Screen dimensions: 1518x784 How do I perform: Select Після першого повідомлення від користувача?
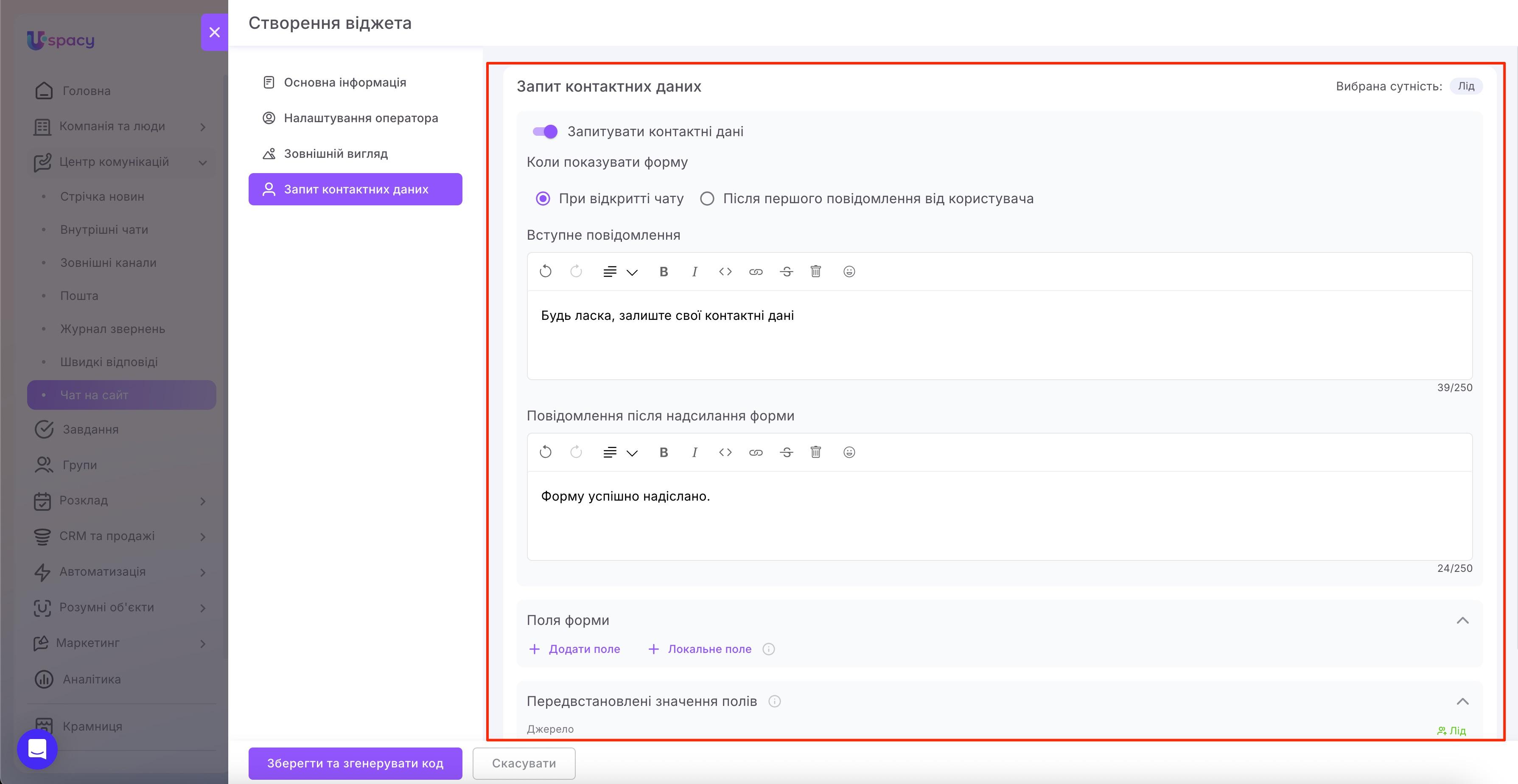[707, 199]
